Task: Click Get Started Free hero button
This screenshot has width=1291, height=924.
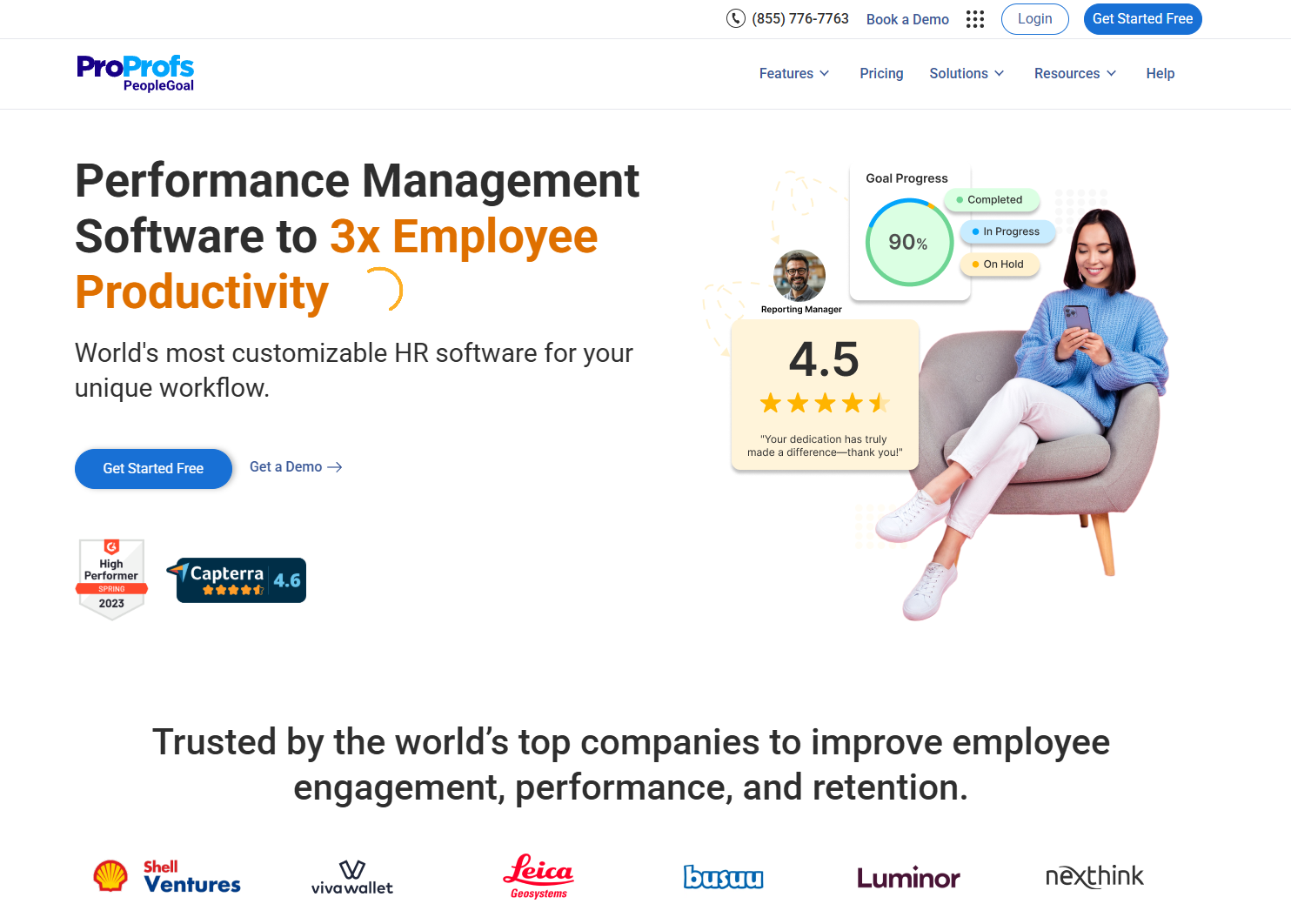Action: pyautogui.click(x=153, y=468)
